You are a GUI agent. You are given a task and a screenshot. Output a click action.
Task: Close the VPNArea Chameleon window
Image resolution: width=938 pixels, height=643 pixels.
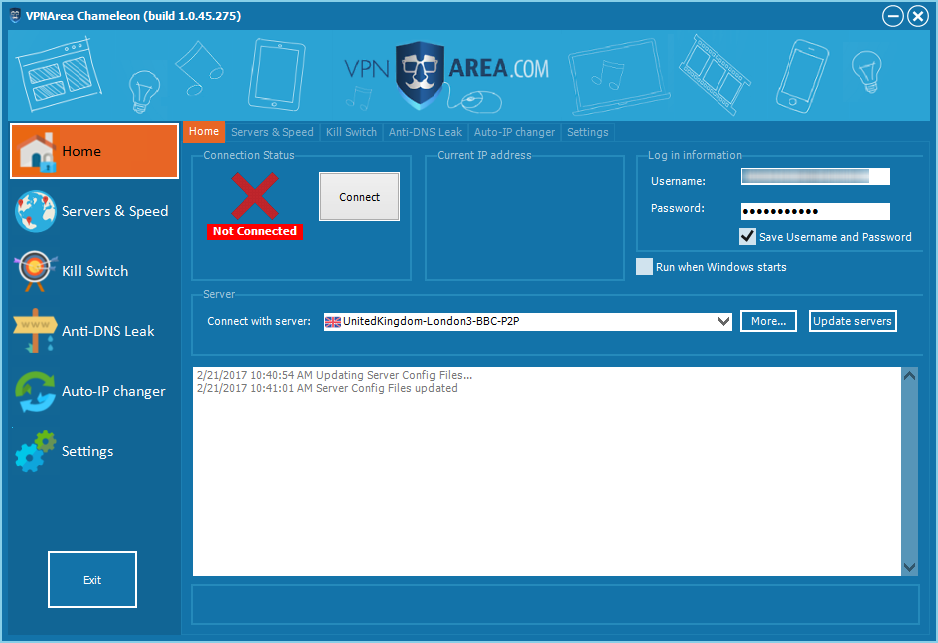tap(918, 16)
